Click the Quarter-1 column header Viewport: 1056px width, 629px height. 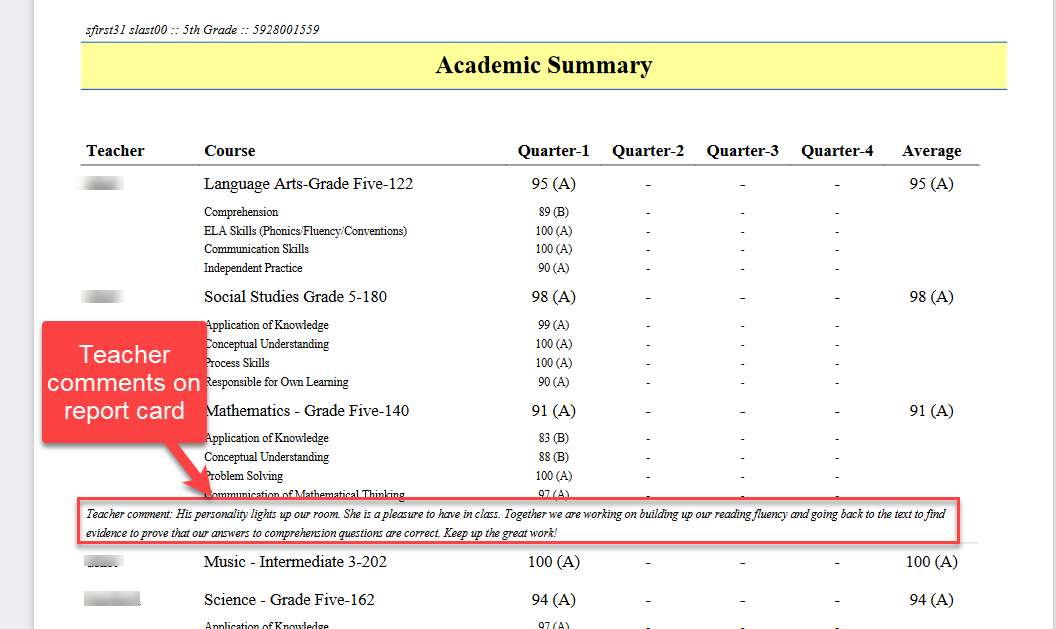pyautogui.click(x=553, y=151)
